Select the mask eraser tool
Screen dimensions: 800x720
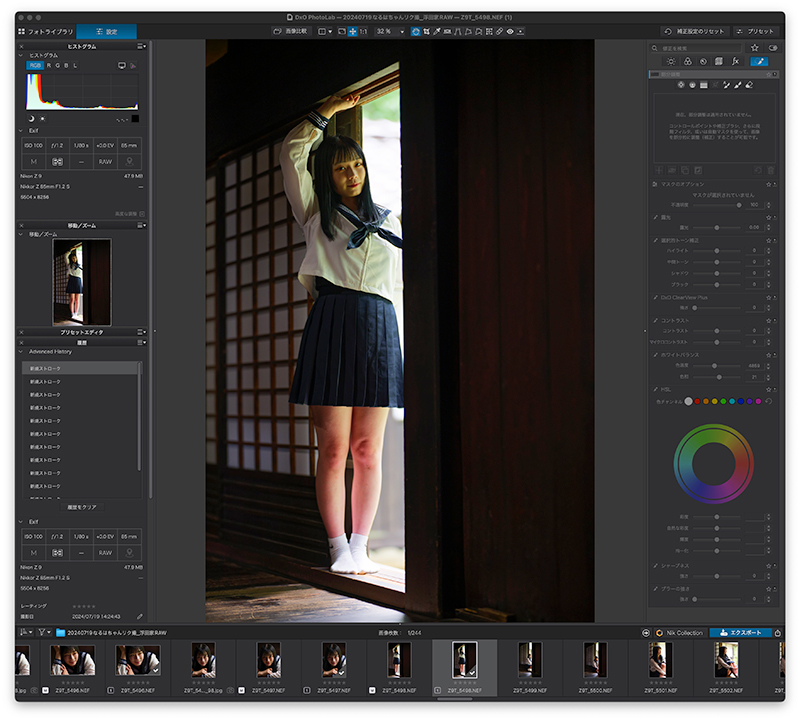tap(749, 85)
